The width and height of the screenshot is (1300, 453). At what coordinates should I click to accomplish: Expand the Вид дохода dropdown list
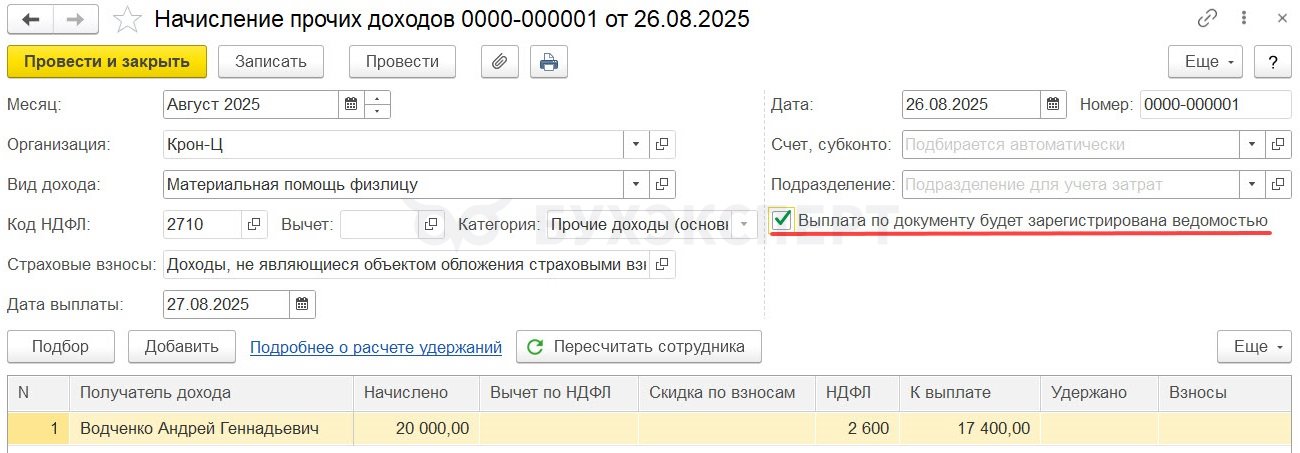click(636, 184)
